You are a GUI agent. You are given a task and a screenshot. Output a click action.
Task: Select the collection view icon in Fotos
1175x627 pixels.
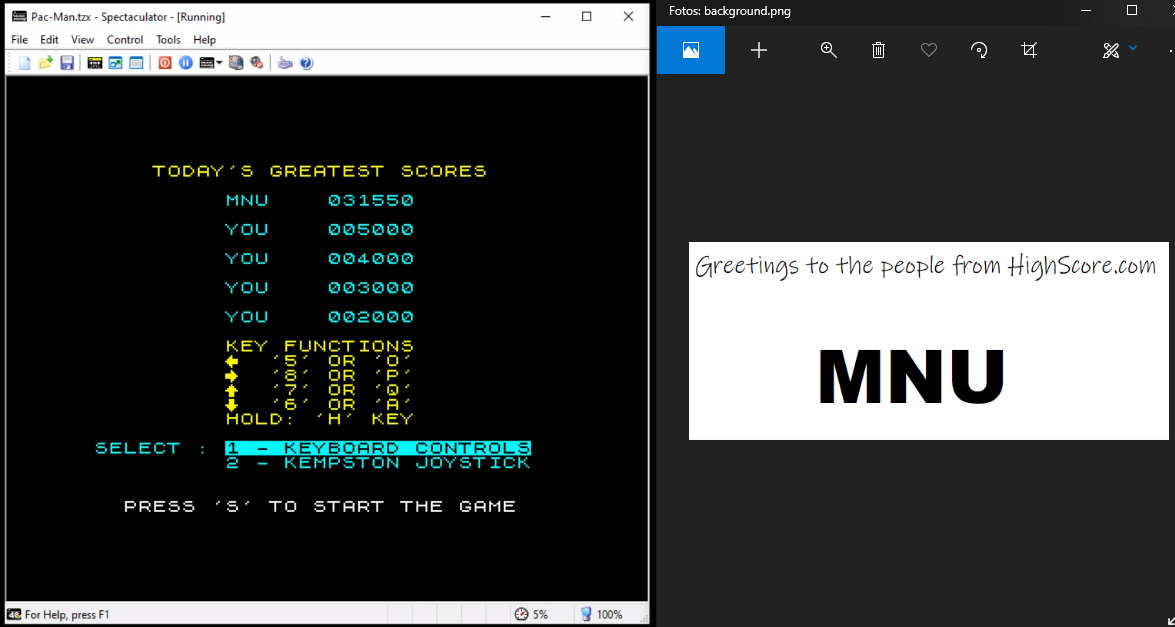(691, 50)
